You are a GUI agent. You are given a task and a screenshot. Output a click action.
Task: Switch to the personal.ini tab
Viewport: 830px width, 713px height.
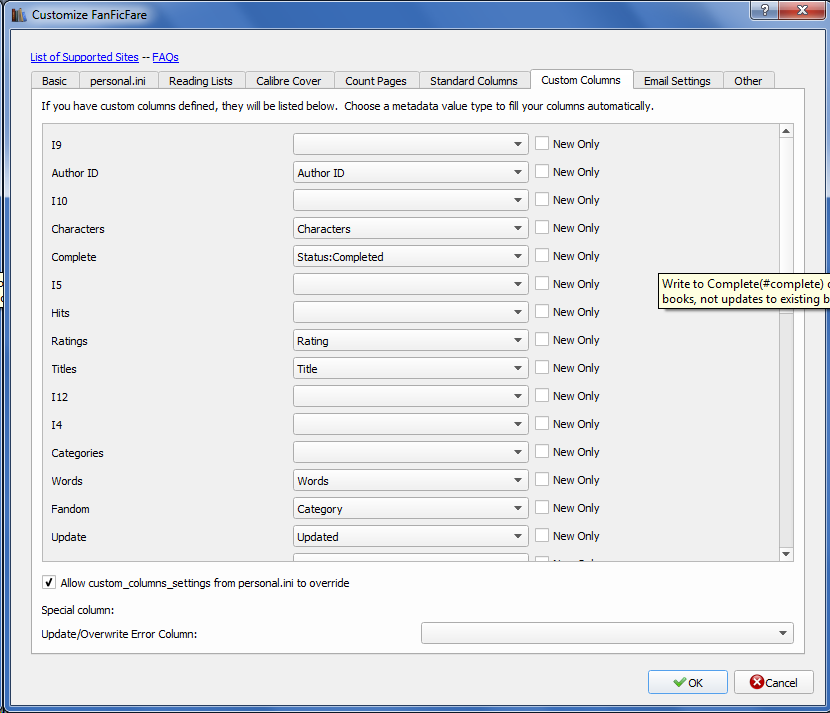[x=118, y=81]
